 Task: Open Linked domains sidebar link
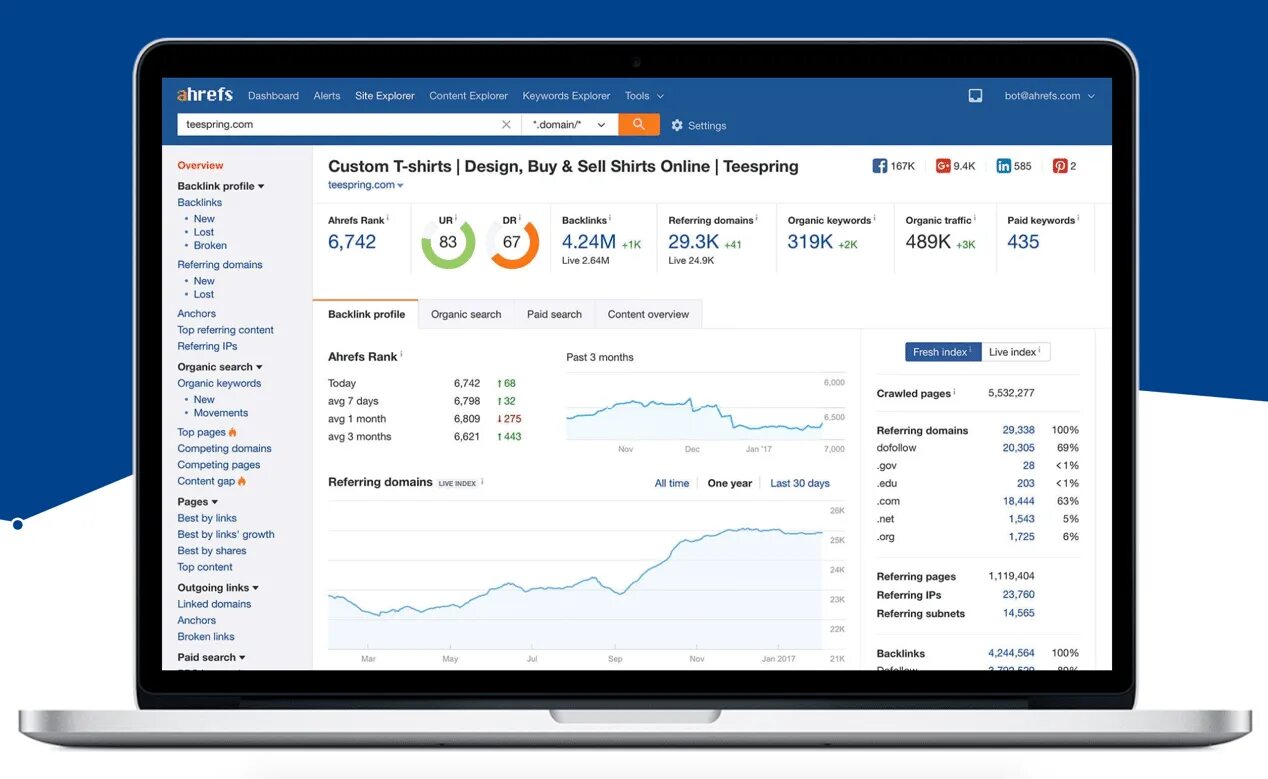[214, 604]
